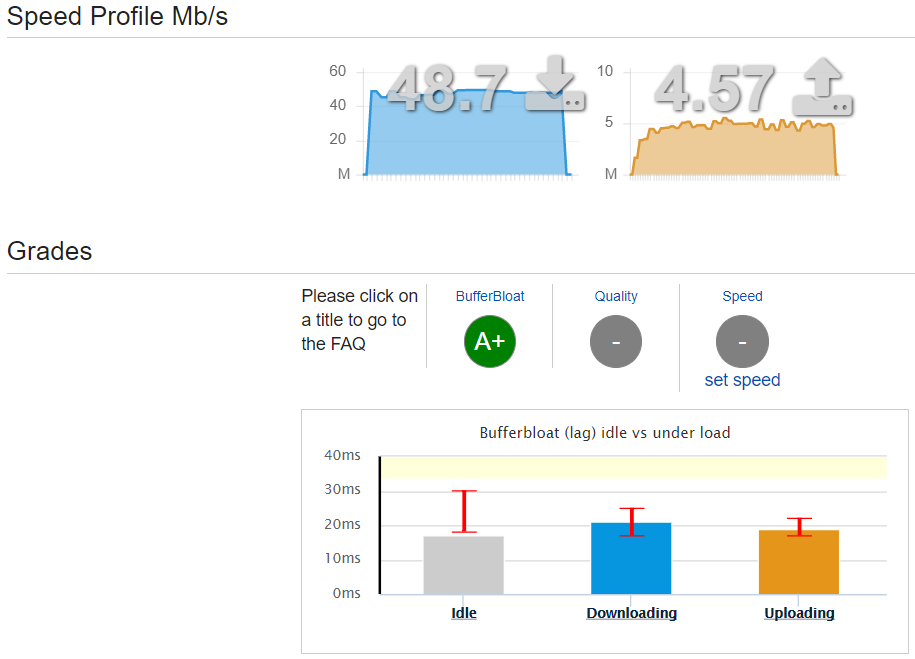The image size is (915, 659).
Task: Click the gray Quality grade circle
Action: click(x=615, y=341)
